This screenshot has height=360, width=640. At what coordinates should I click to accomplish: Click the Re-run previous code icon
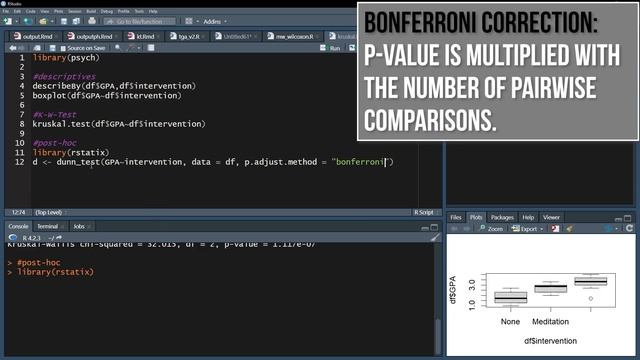[352, 48]
